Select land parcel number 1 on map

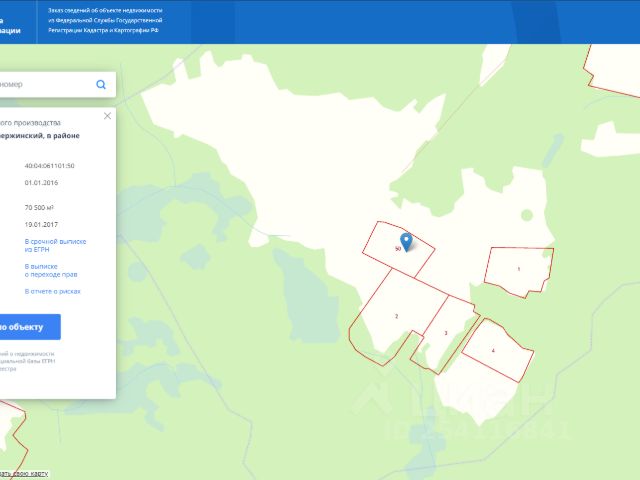tap(518, 270)
